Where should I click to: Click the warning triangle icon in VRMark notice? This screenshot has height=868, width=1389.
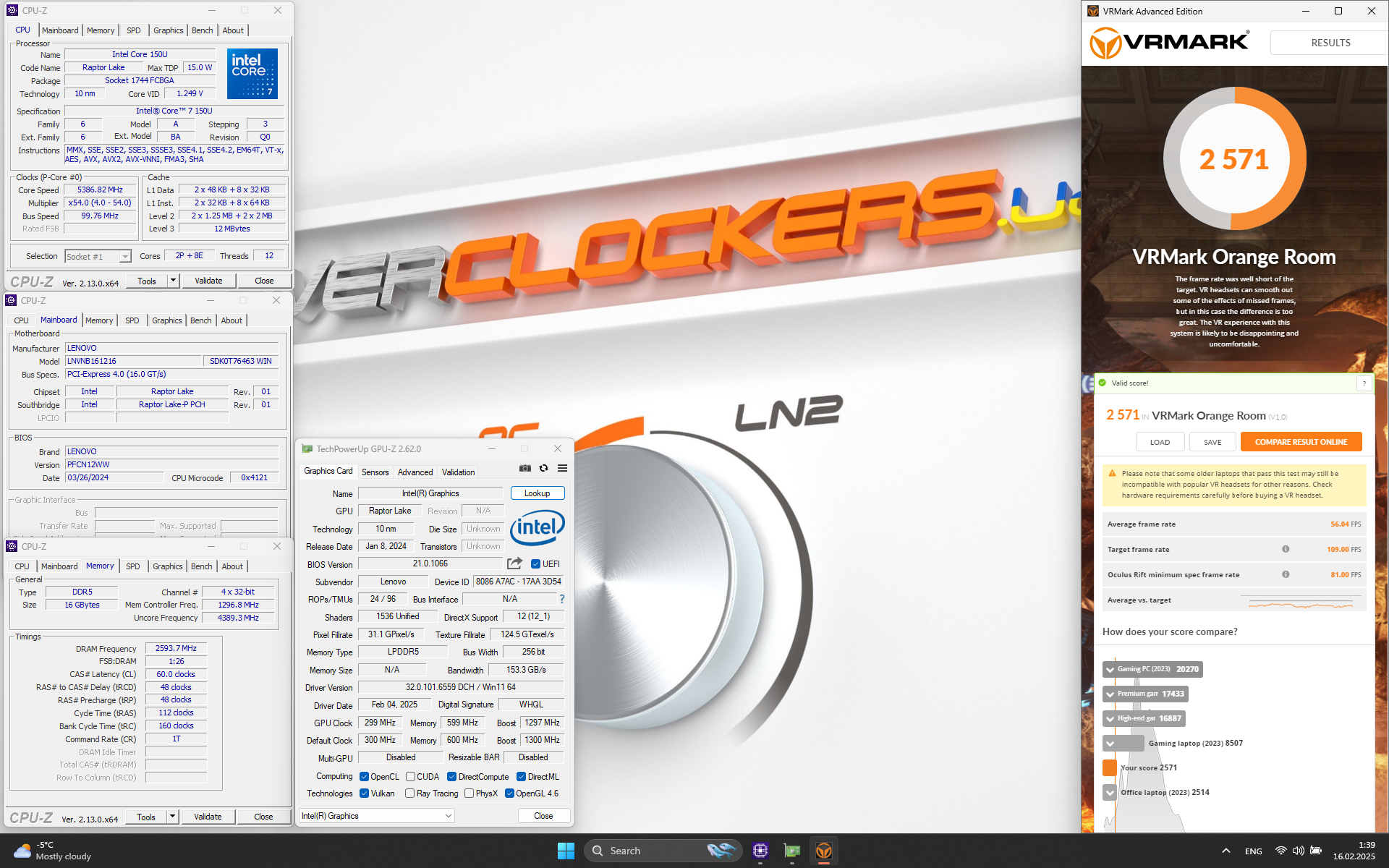[1112, 473]
